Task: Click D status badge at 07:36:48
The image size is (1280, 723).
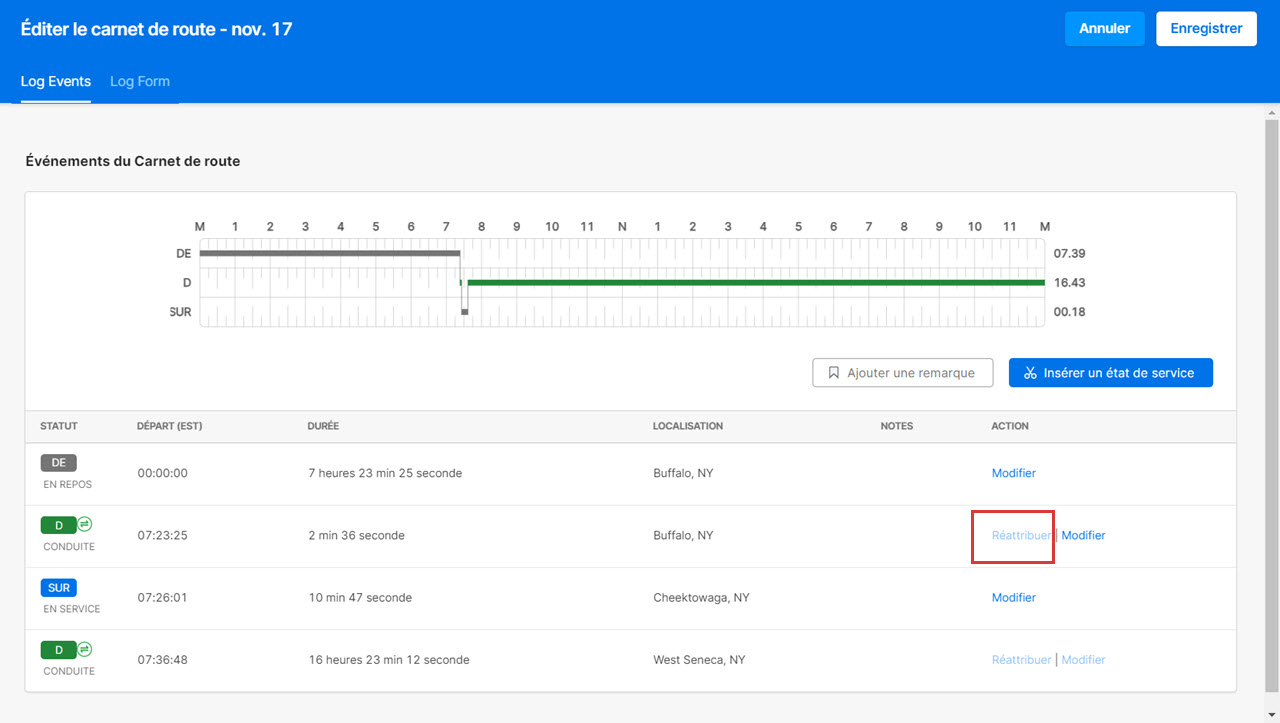Action: [59, 649]
